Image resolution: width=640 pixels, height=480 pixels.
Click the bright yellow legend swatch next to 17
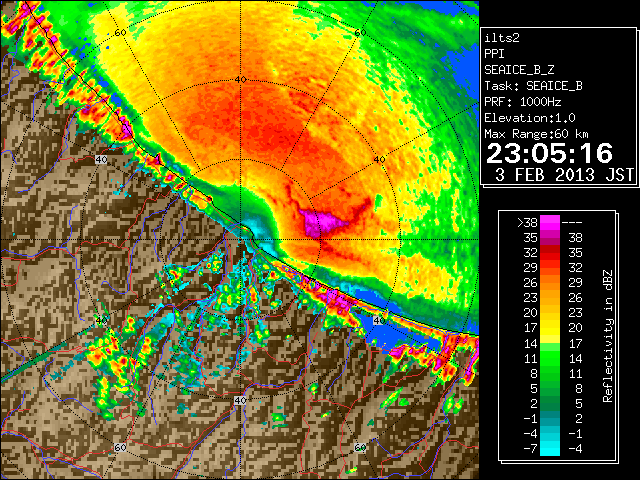pos(549,328)
